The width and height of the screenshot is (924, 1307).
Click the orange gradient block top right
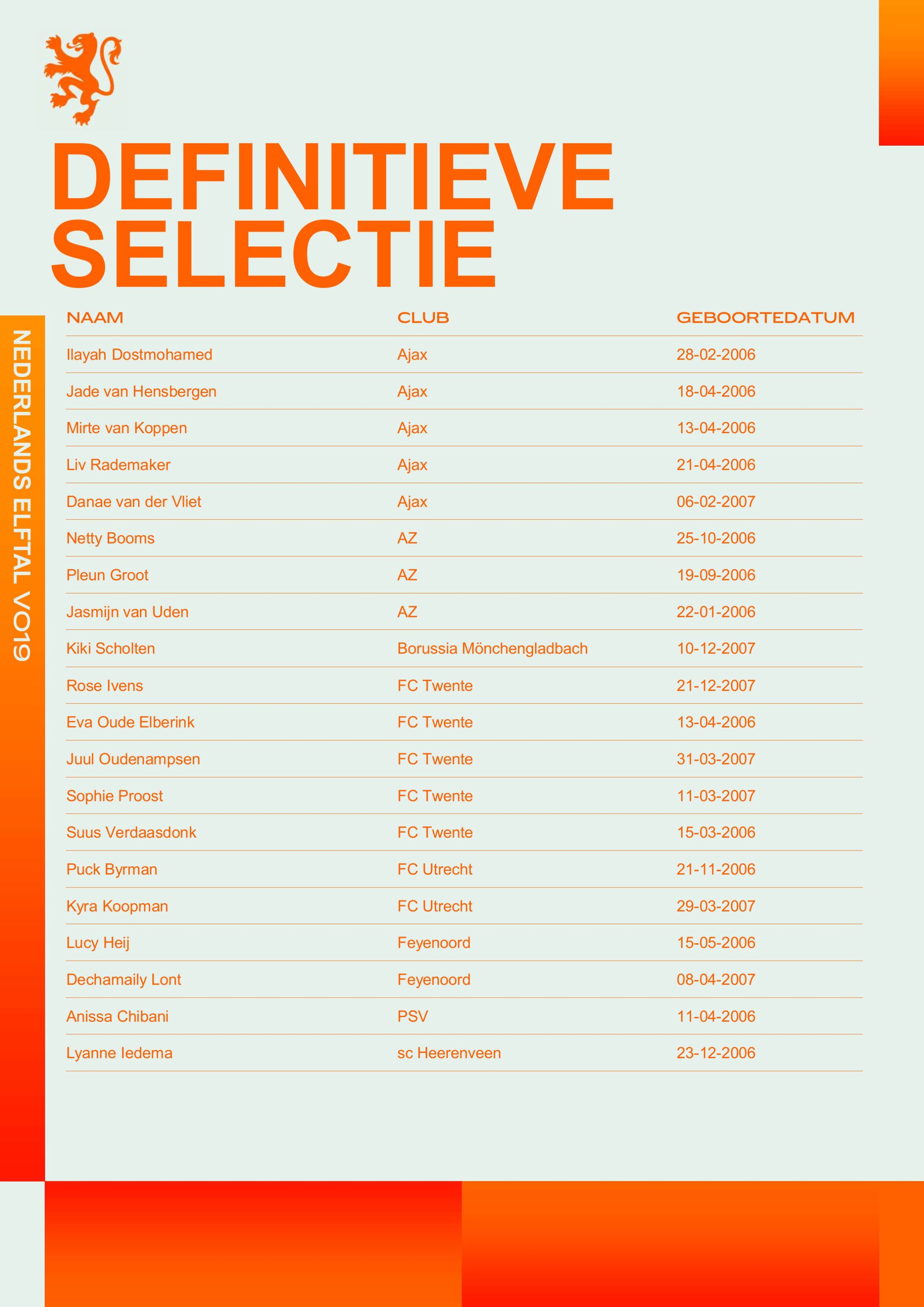(x=901, y=72)
